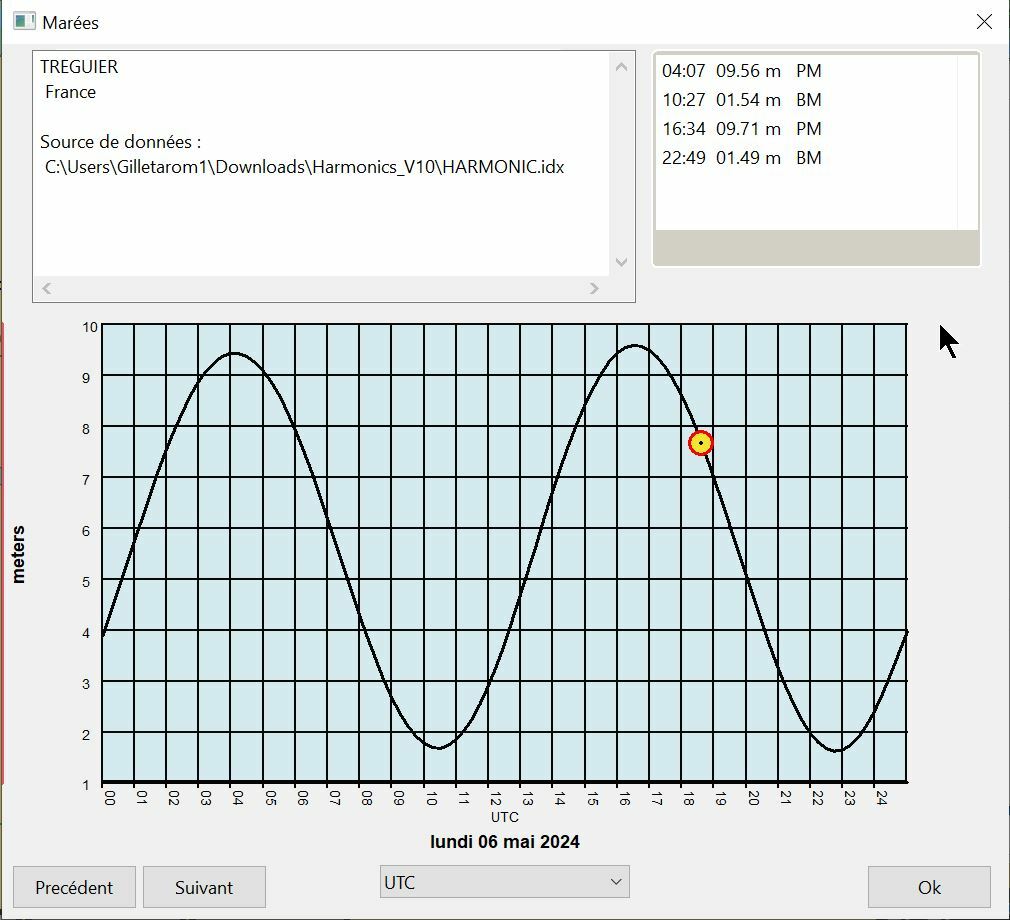Click the Précédent button

click(x=74, y=887)
